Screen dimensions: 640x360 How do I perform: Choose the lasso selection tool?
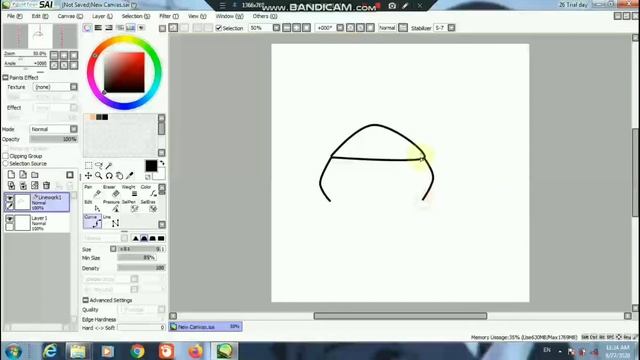coord(99,165)
